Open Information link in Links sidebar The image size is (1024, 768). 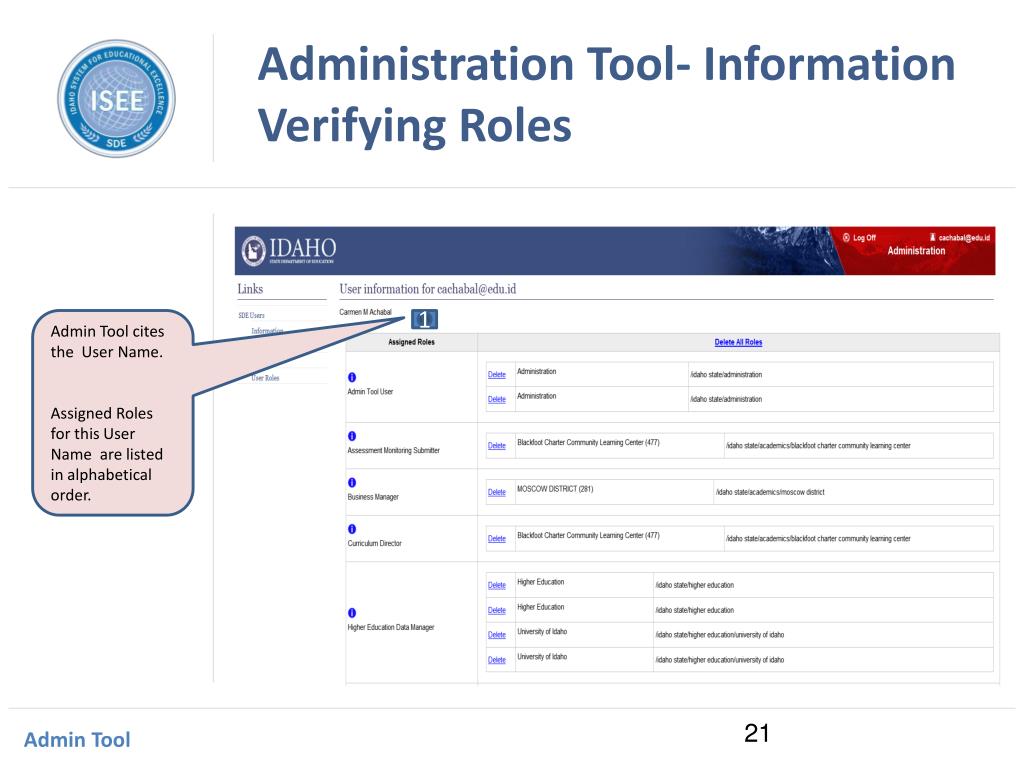[267, 331]
